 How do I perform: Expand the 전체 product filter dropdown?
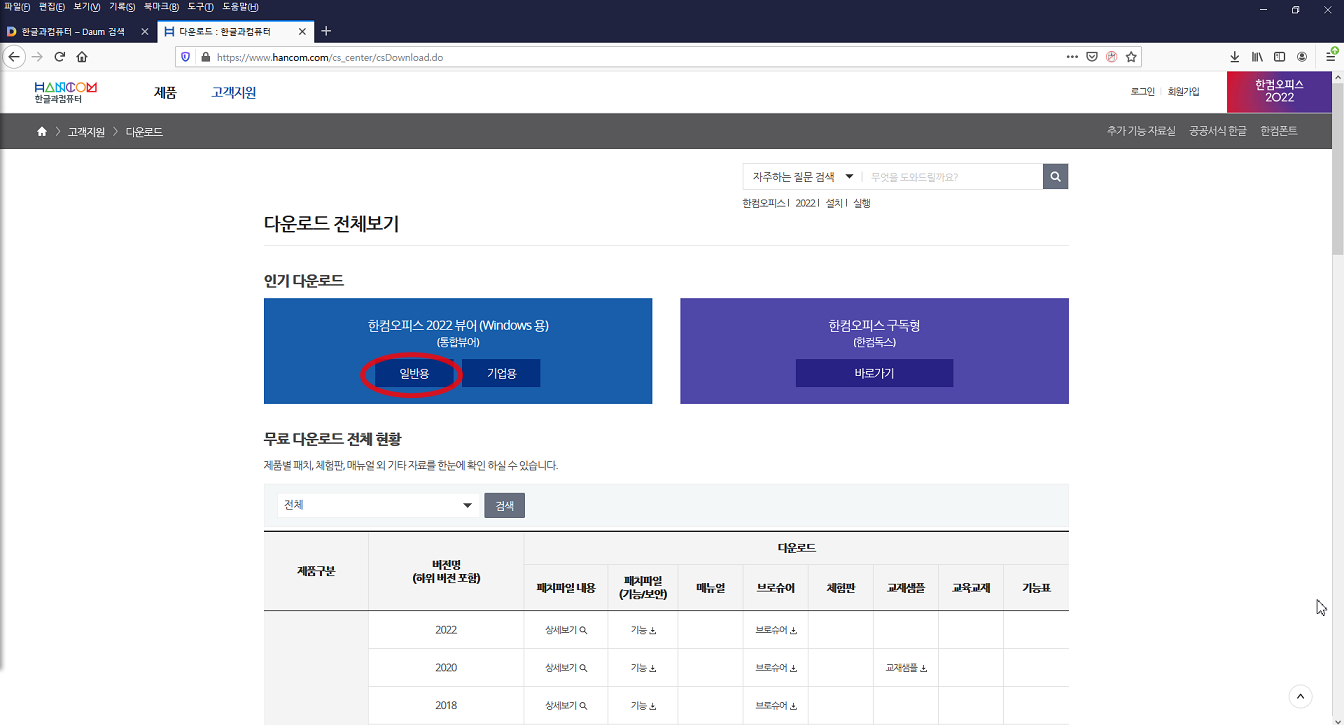(x=377, y=505)
